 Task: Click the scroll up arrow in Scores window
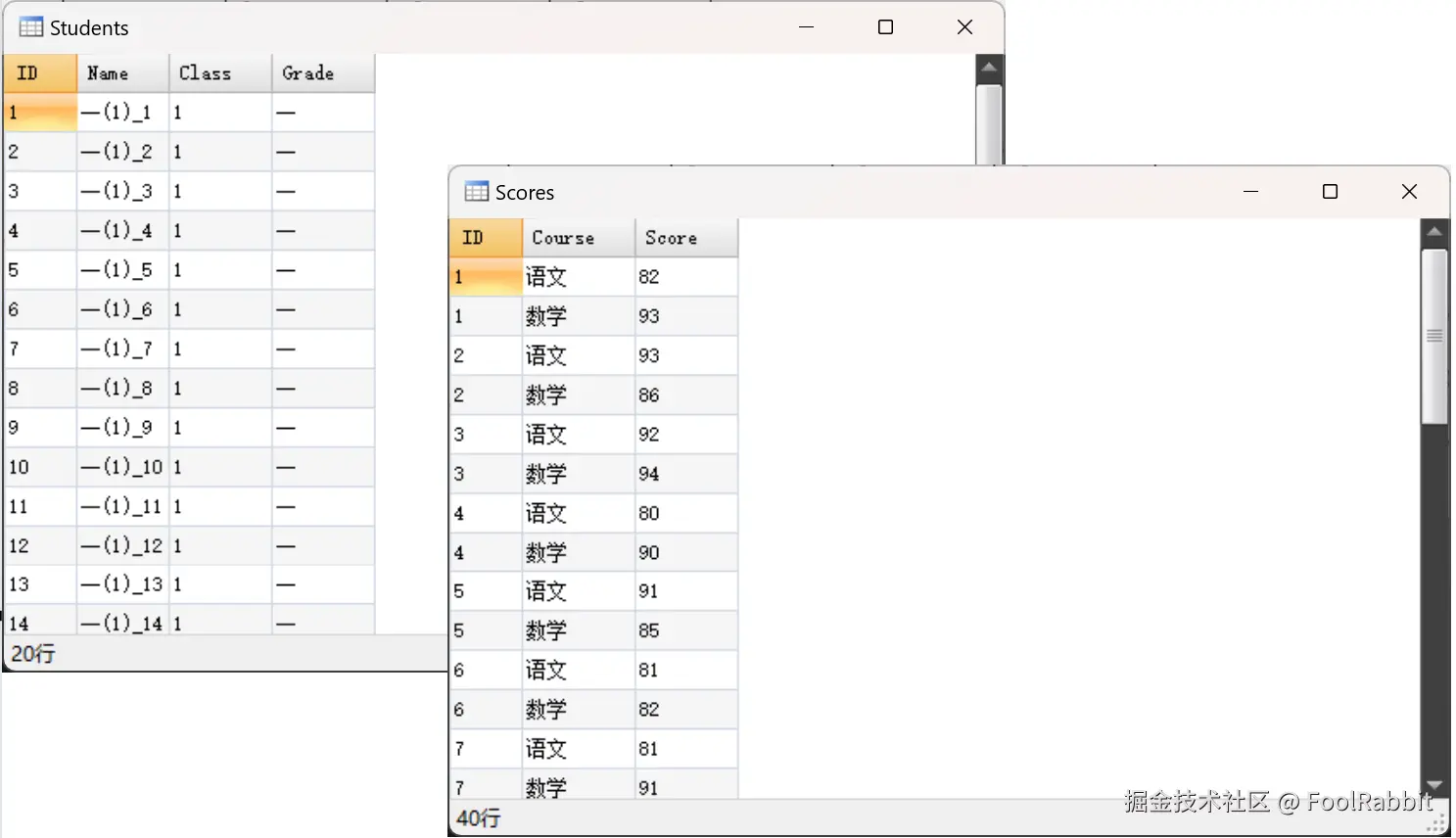tap(1434, 232)
